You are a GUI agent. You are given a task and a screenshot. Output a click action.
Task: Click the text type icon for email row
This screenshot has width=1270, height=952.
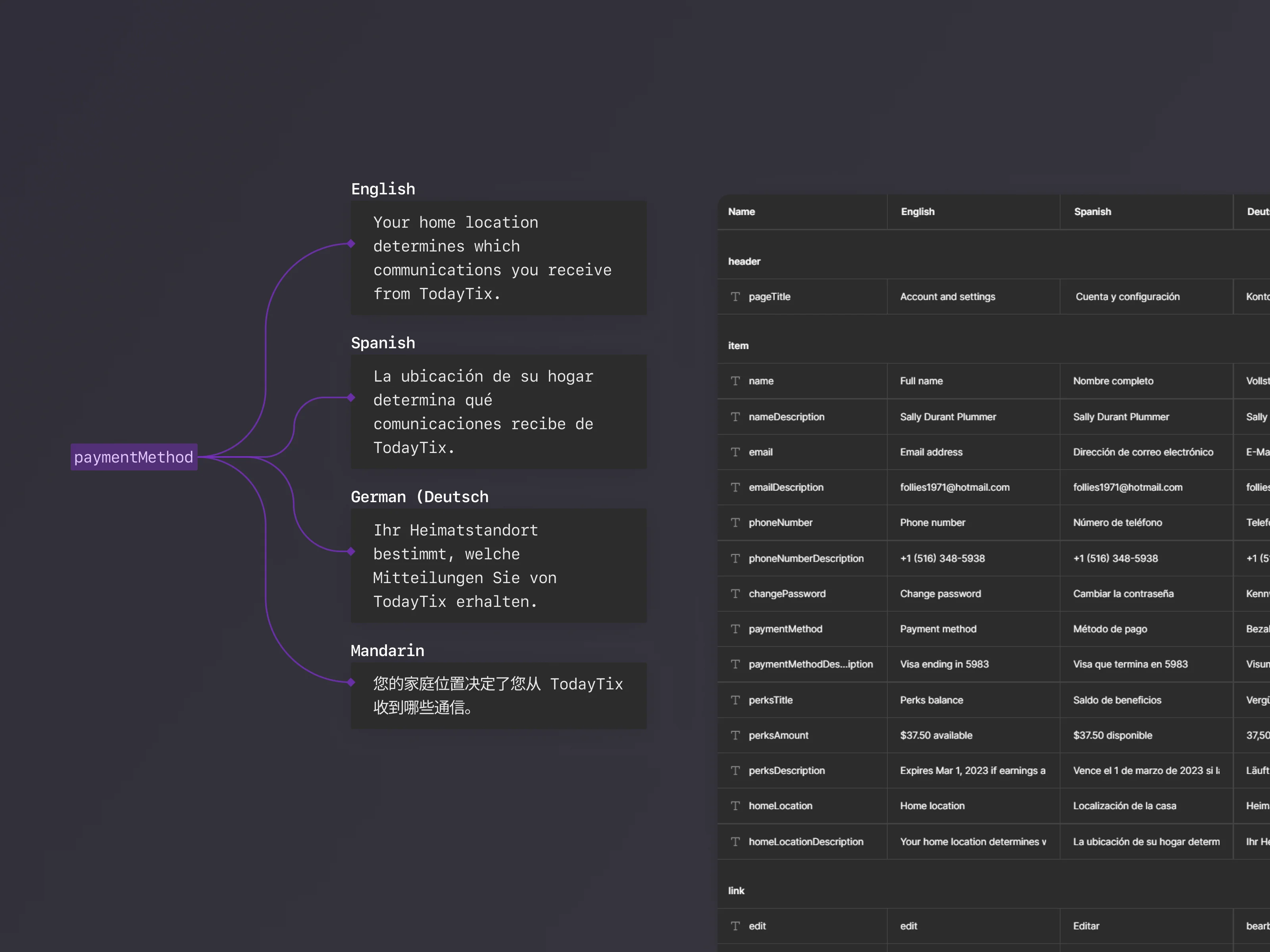click(735, 452)
